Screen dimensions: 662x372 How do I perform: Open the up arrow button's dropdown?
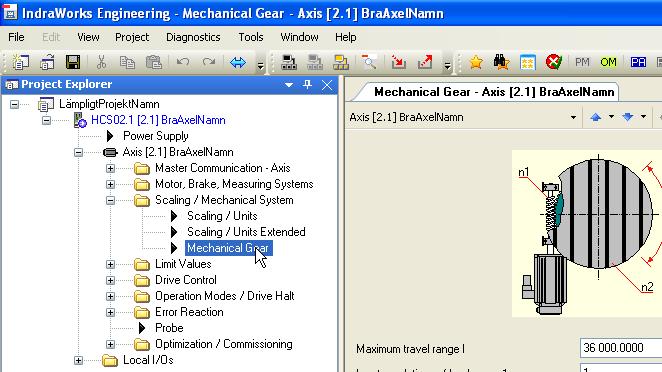point(611,117)
